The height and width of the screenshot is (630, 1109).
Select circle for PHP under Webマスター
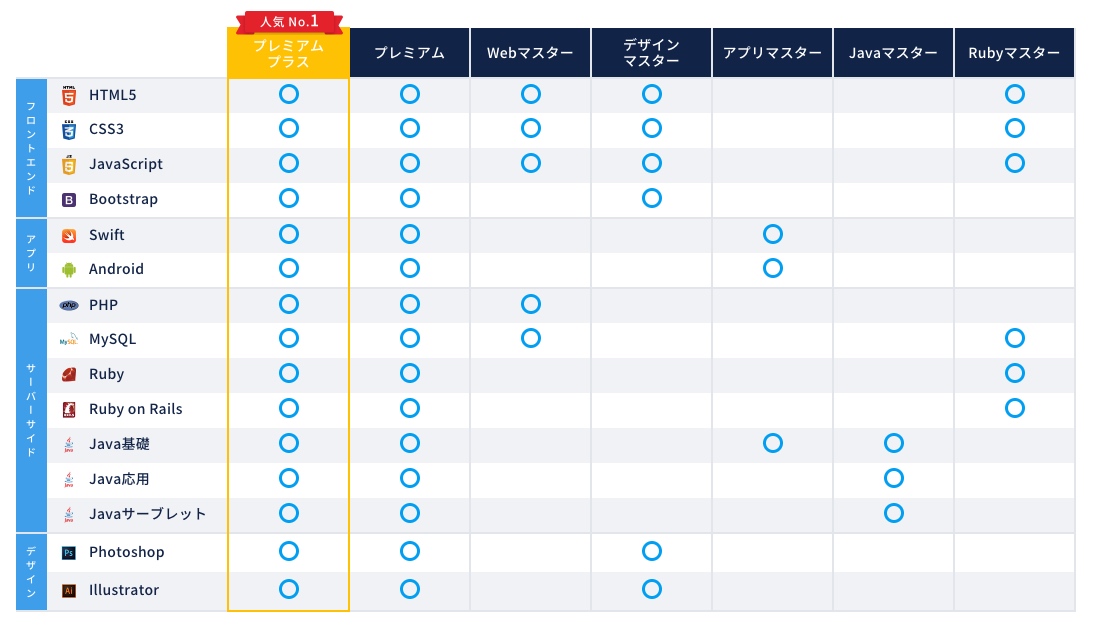click(530, 304)
